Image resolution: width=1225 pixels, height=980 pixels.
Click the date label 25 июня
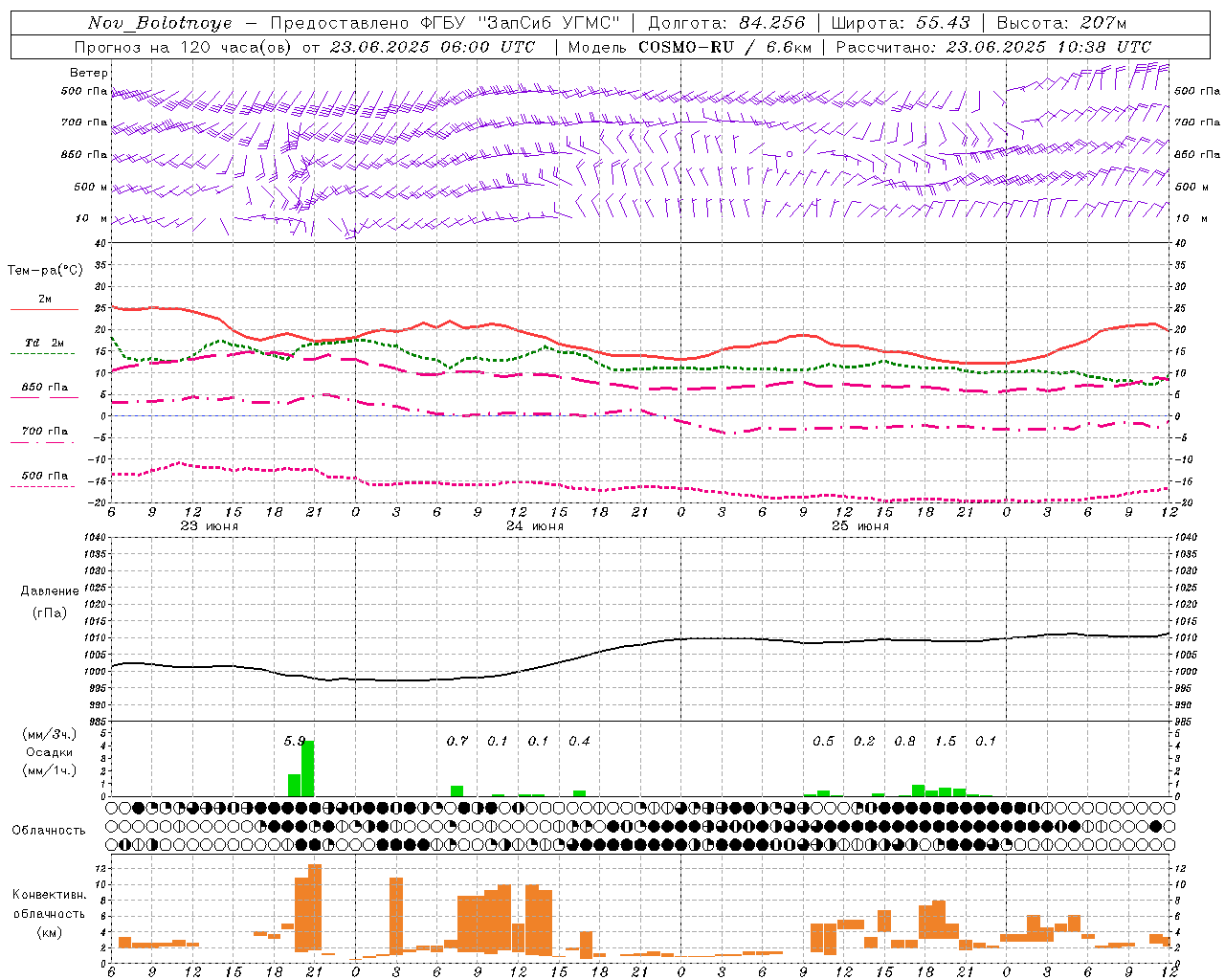click(860, 526)
